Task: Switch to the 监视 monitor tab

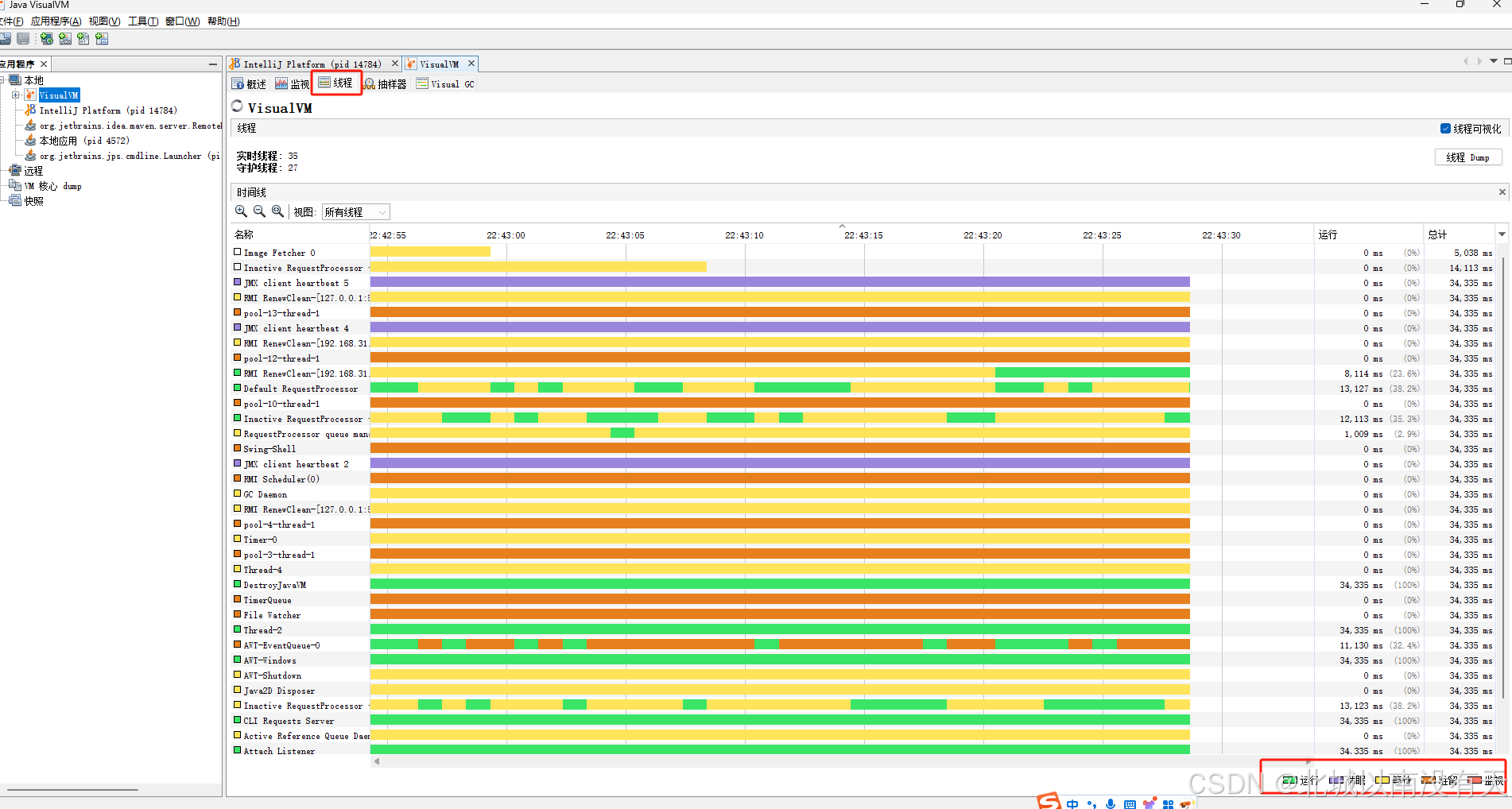Action: coord(293,83)
